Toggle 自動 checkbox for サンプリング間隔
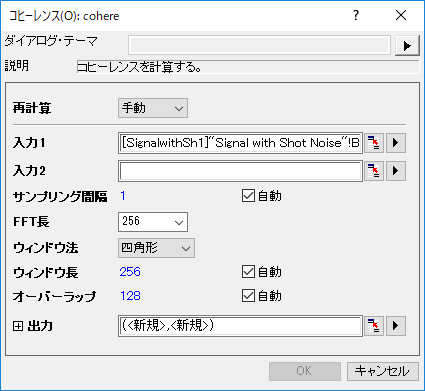This screenshot has height=391, width=425. (248, 196)
